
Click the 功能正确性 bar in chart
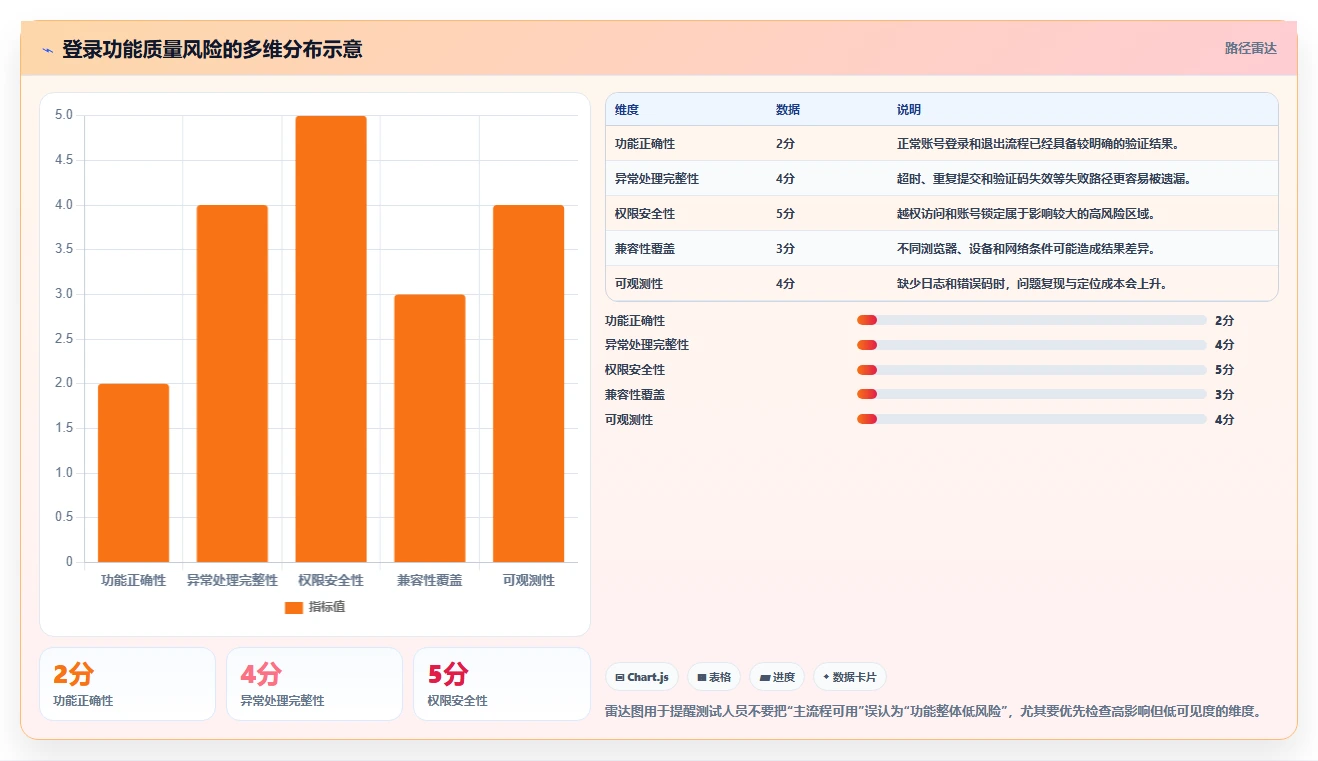pos(133,473)
